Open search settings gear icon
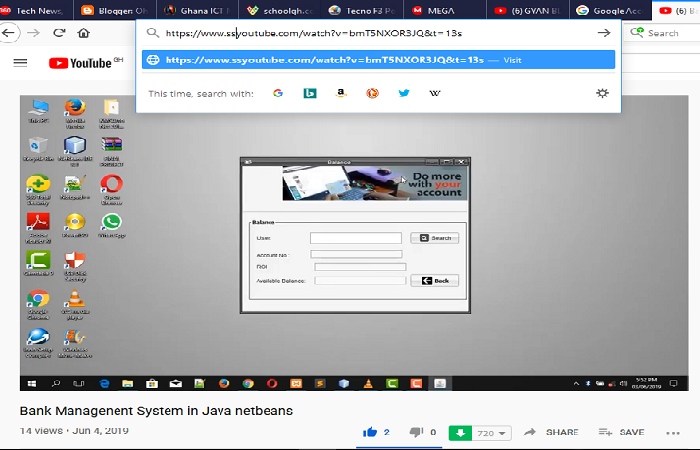Image resolution: width=700 pixels, height=450 pixels. click(x=602, y=93)
